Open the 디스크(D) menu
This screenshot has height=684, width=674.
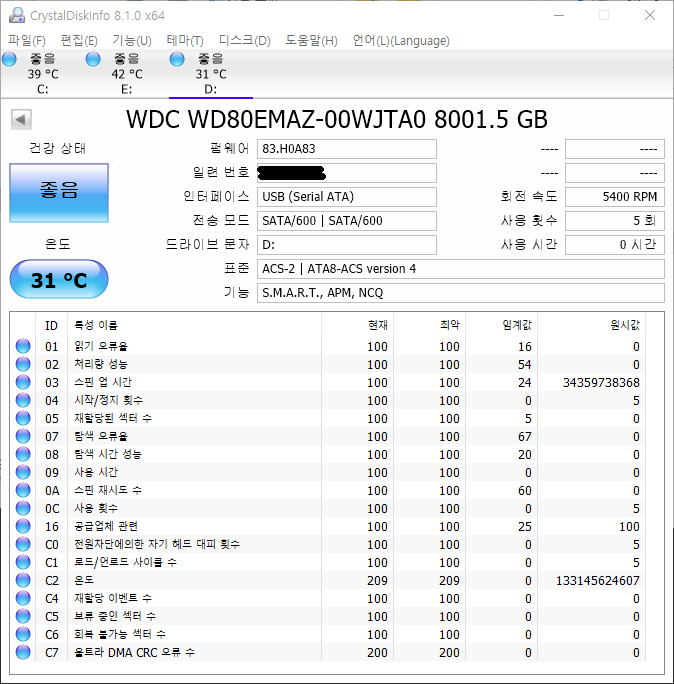click(x=244, y=40)
